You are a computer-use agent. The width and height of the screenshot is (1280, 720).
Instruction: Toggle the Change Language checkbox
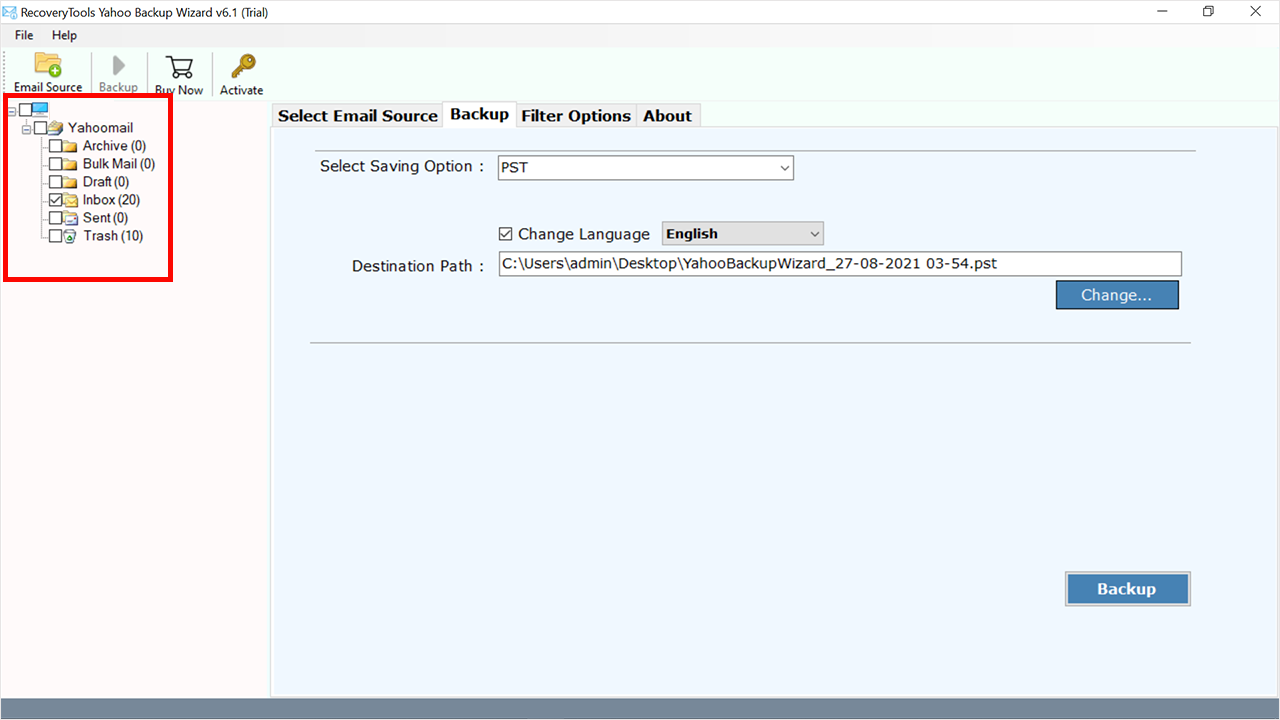pyautogui.click(x=505, y=234)
